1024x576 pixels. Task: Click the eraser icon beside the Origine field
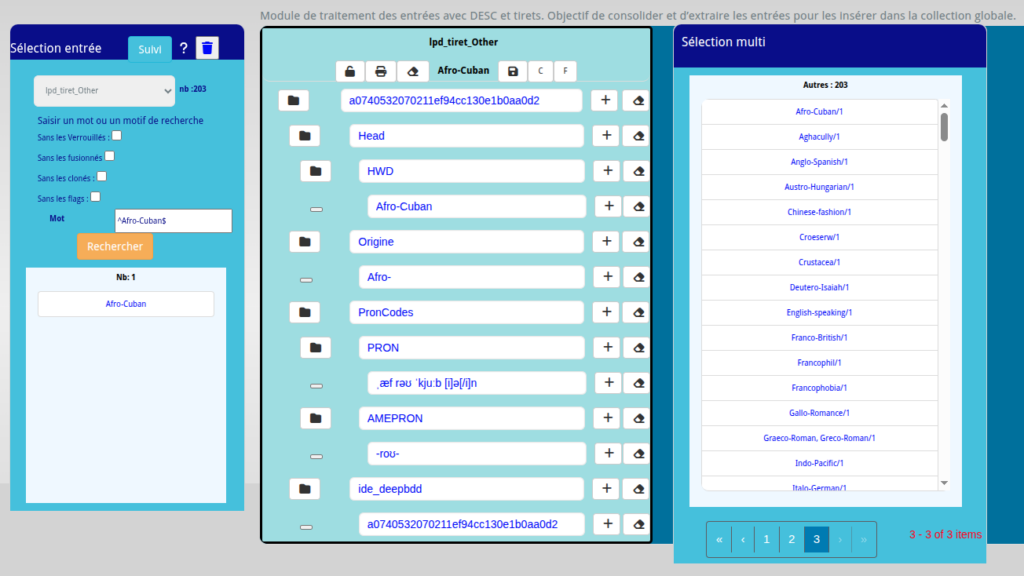(x=636, y=242)
